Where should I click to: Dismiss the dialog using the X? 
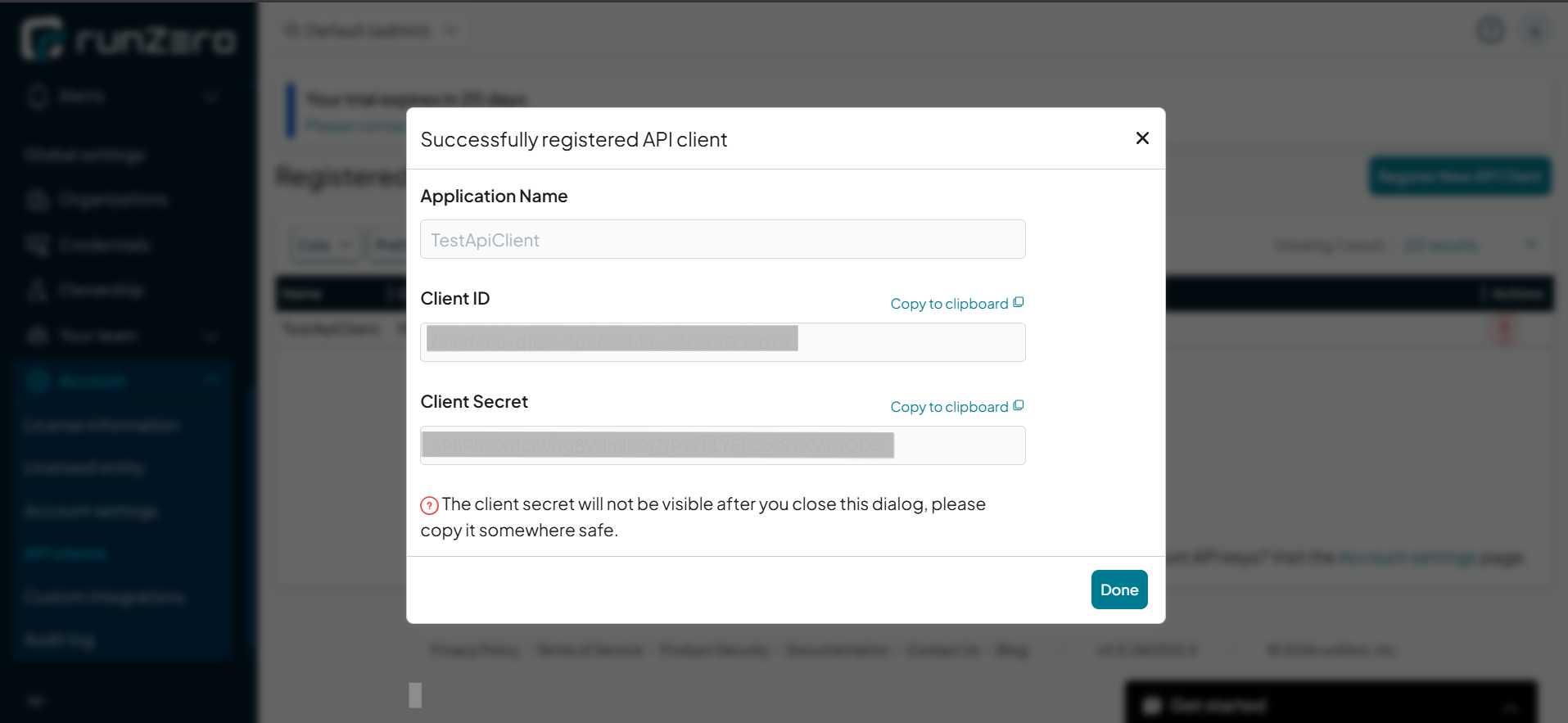coord(1141,138)
